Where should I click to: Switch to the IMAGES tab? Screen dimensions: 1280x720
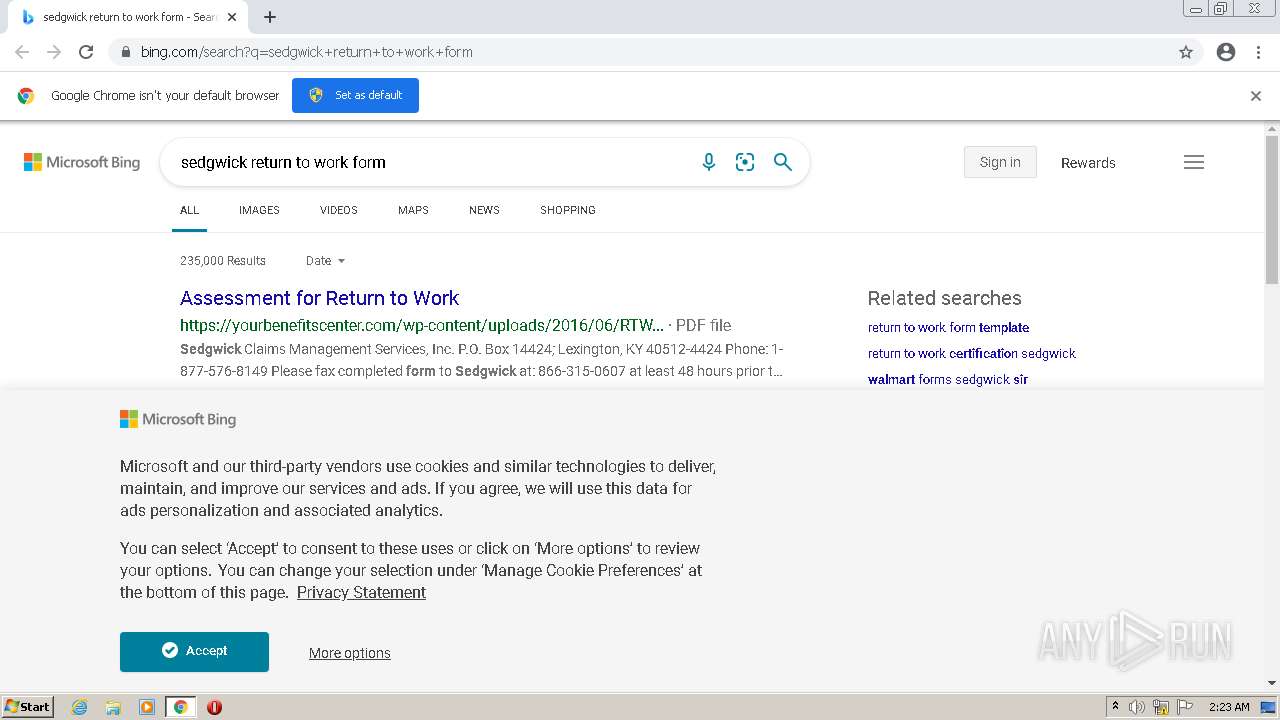tap(259, 210)
